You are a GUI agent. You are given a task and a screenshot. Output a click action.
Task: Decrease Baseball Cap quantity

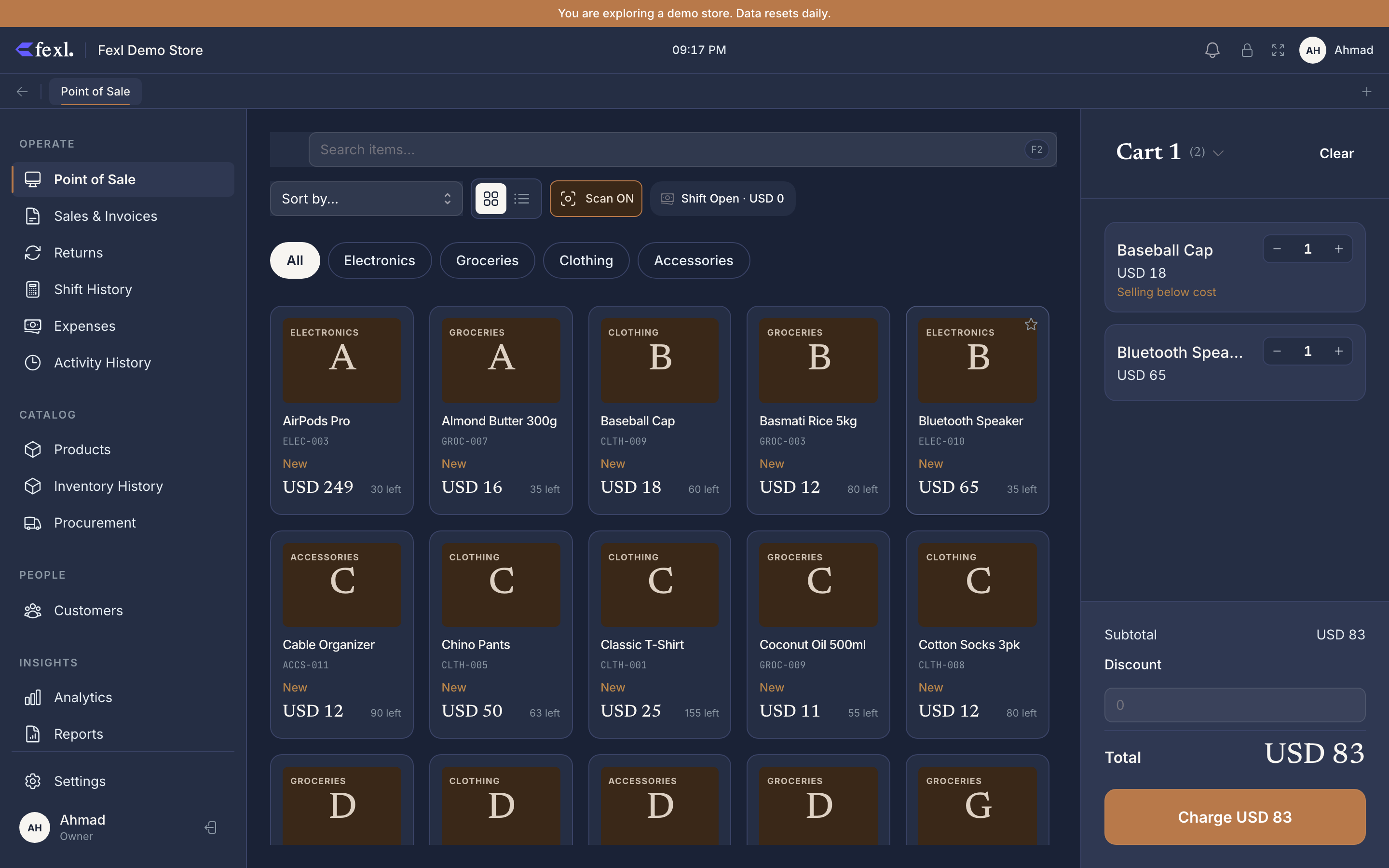[1277, 249]
